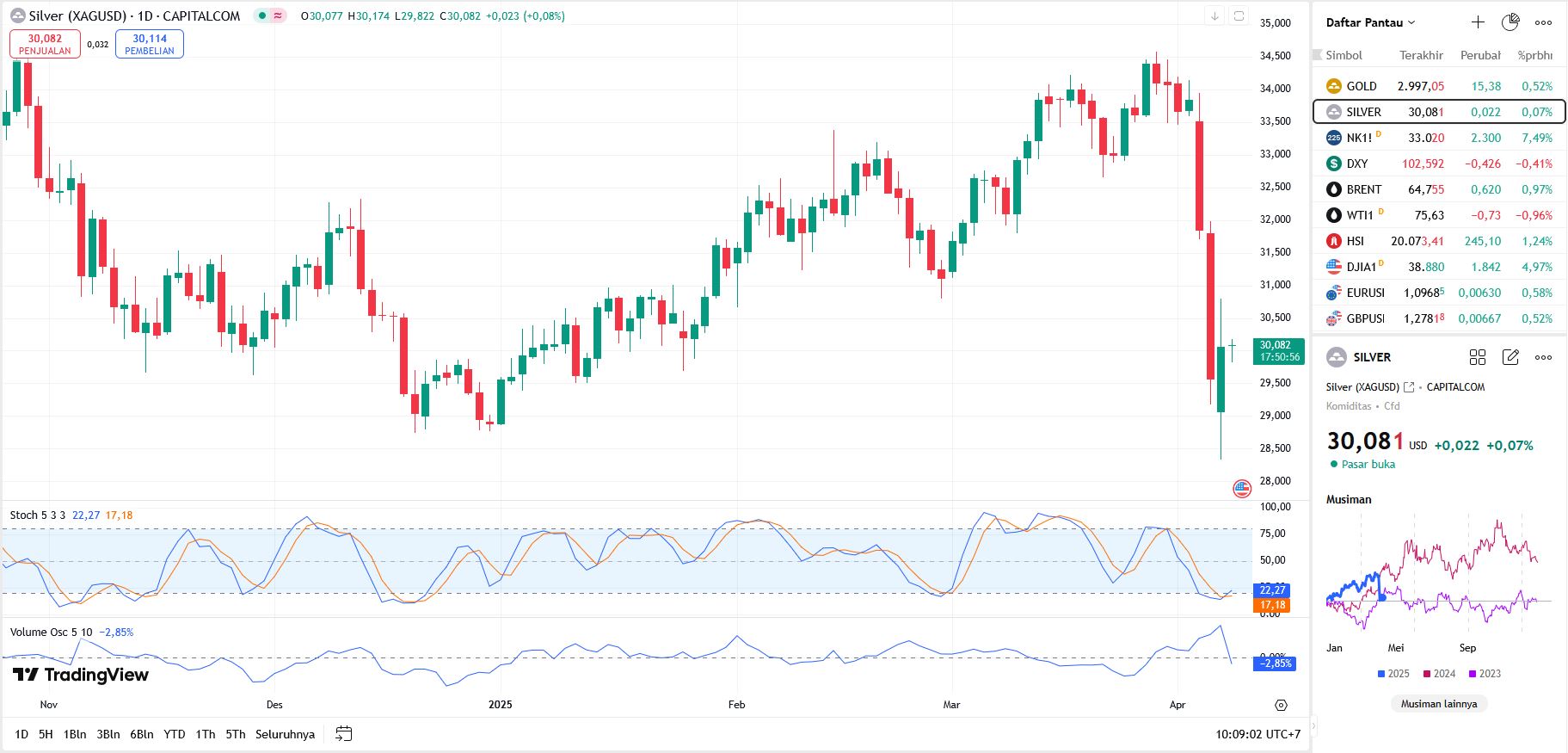
Task: Expand the Daftar Pantau watchlist dropdown
Action: [x=1370, y=22]
